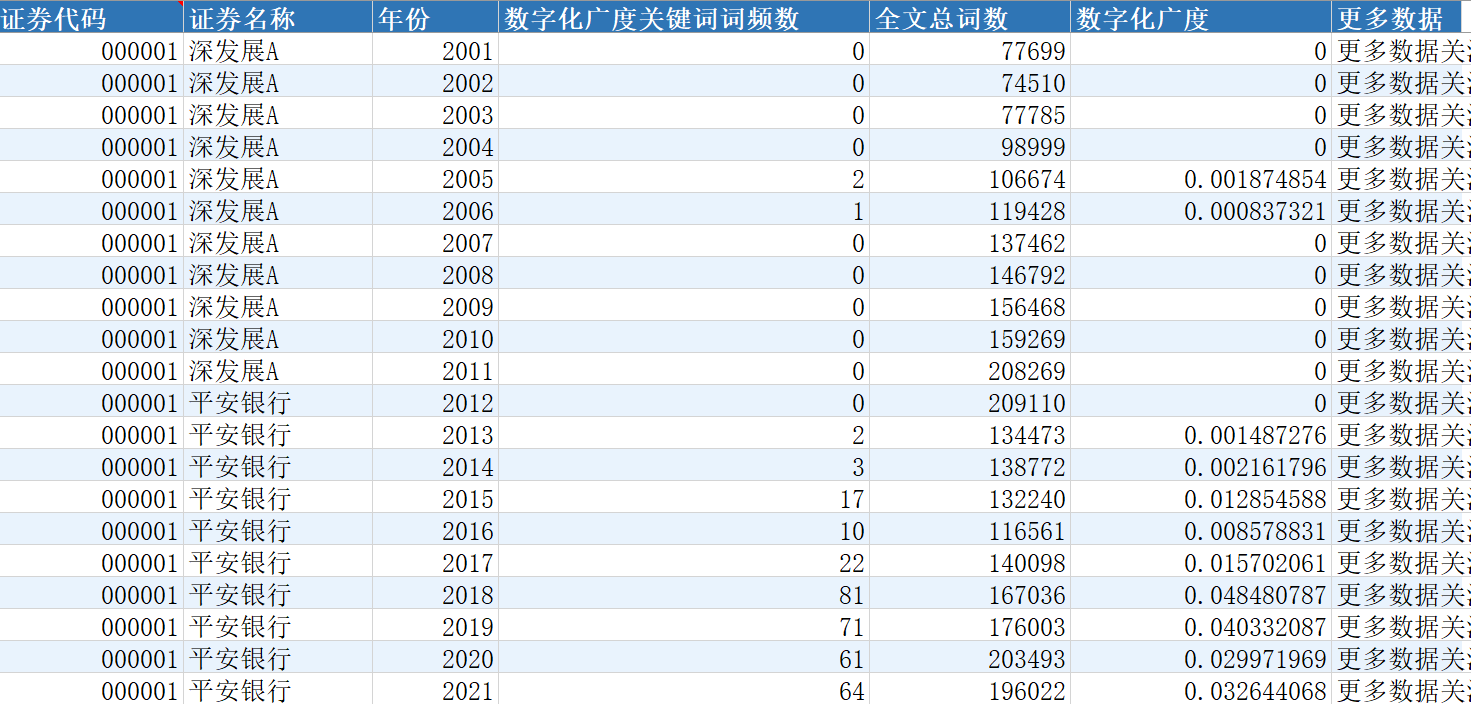Select the 证券名称 column header
1471x704 pixels.
(278, 17)
